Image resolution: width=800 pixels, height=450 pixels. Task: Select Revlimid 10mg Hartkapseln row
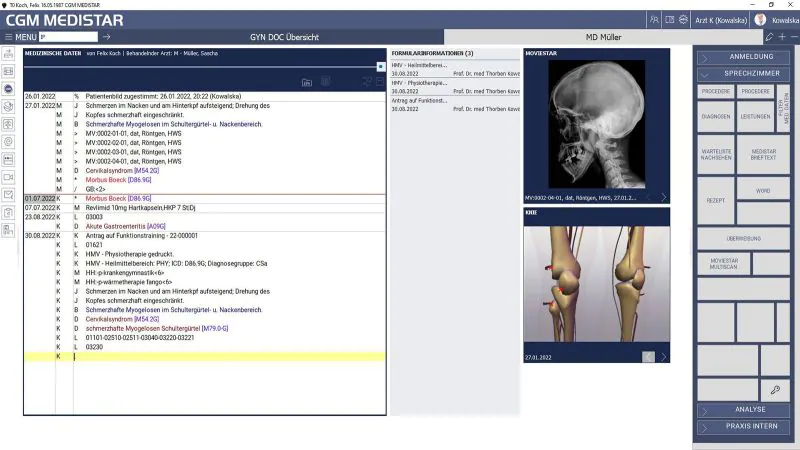(x=205, y=208)
